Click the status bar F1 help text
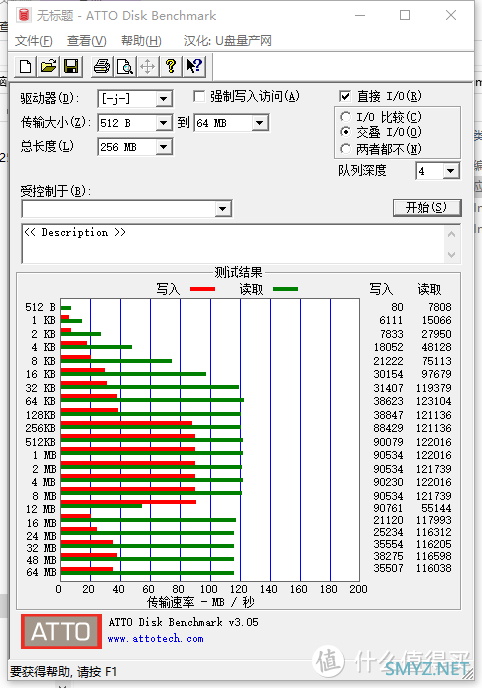 [x=63, y=672]
